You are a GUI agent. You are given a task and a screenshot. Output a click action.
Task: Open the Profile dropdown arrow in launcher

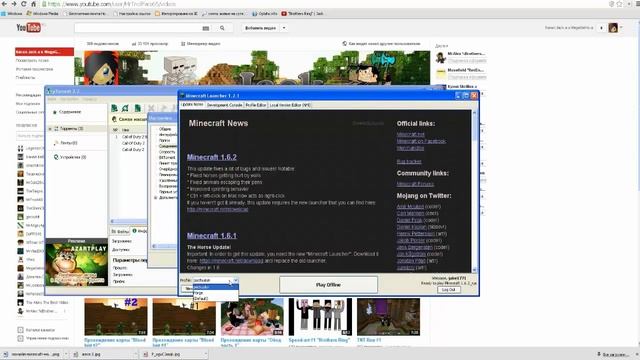pos(236,280)
